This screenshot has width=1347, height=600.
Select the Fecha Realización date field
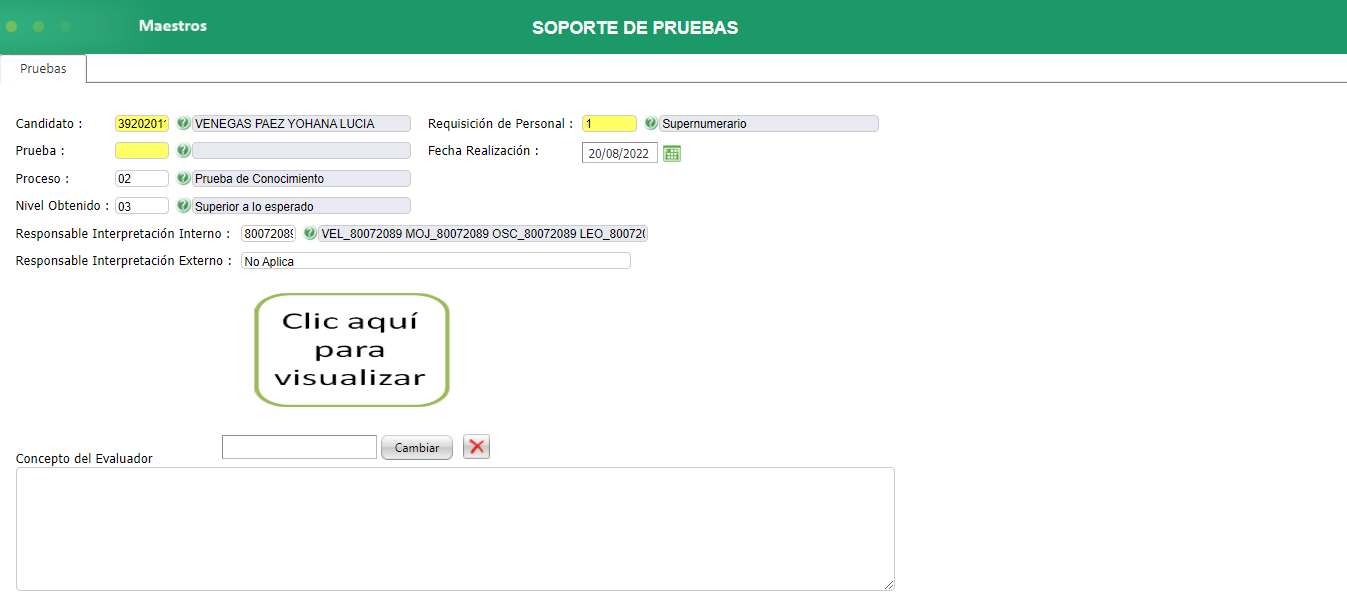point(619,152)
